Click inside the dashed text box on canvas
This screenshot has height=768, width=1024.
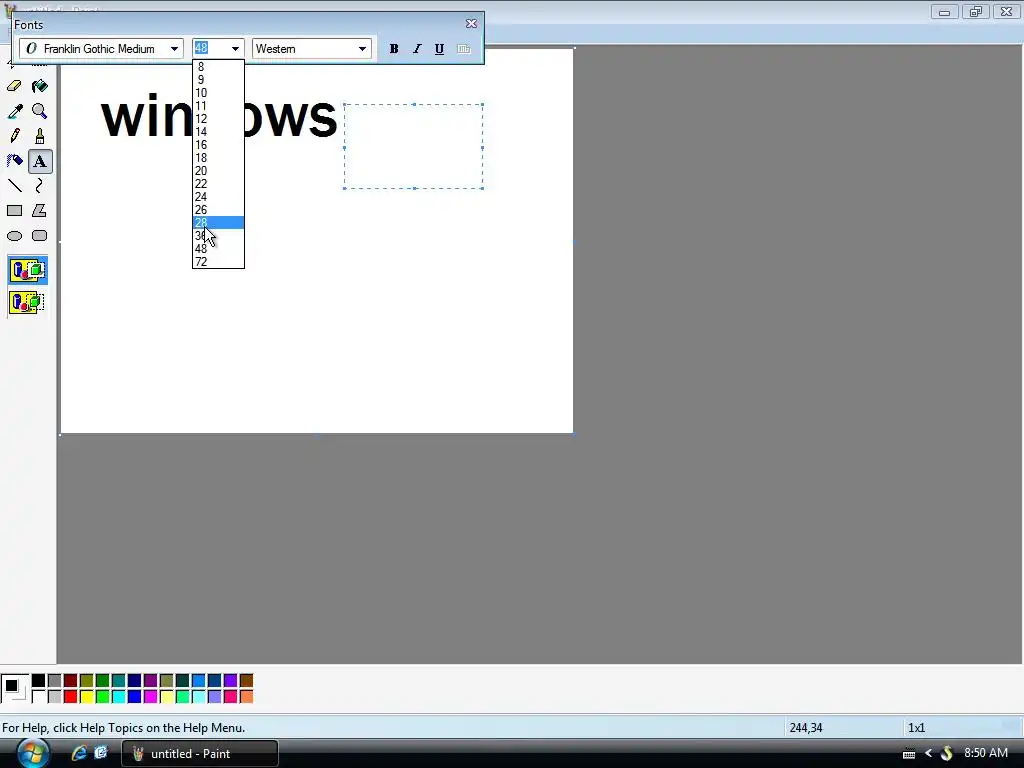coord(413,146)
